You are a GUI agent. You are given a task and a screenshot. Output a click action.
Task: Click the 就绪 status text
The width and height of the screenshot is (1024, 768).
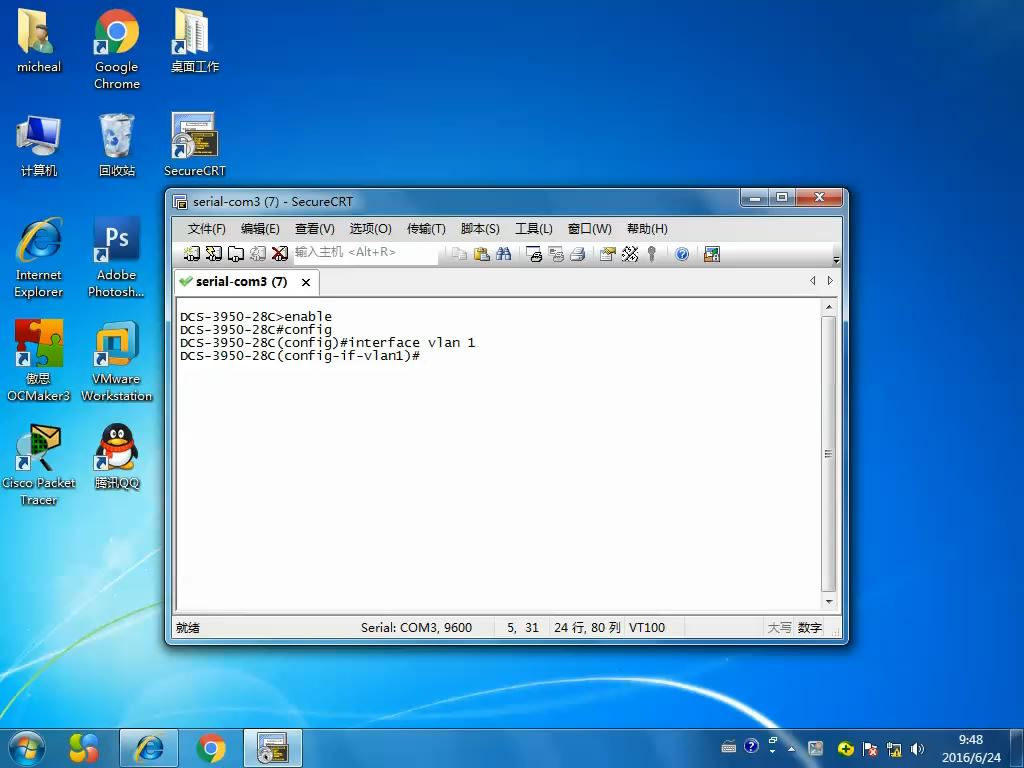[187, 628]
